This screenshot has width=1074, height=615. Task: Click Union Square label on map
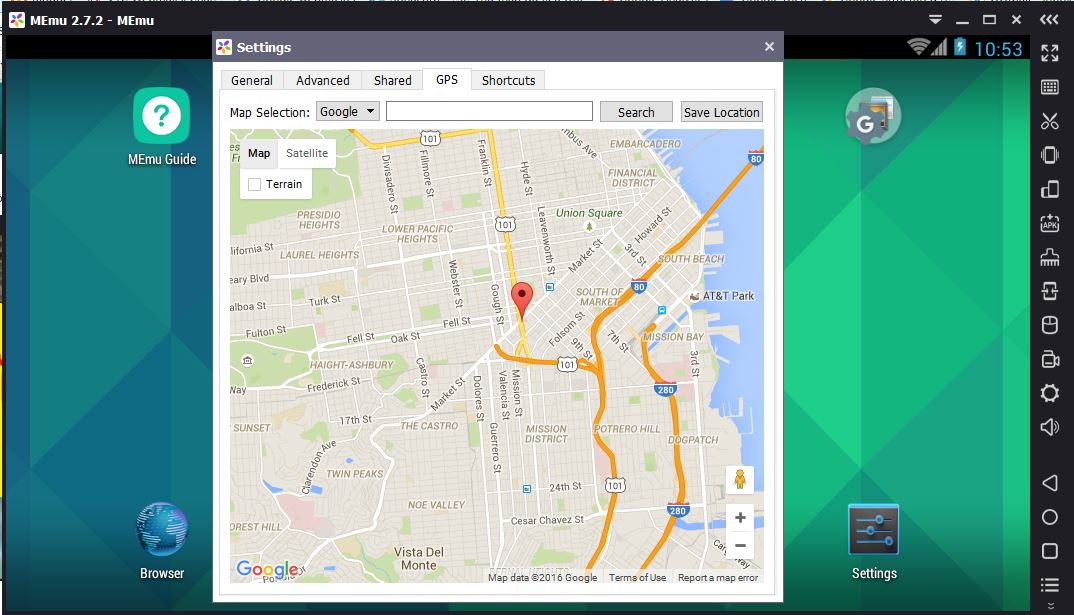tap(589, 213)
